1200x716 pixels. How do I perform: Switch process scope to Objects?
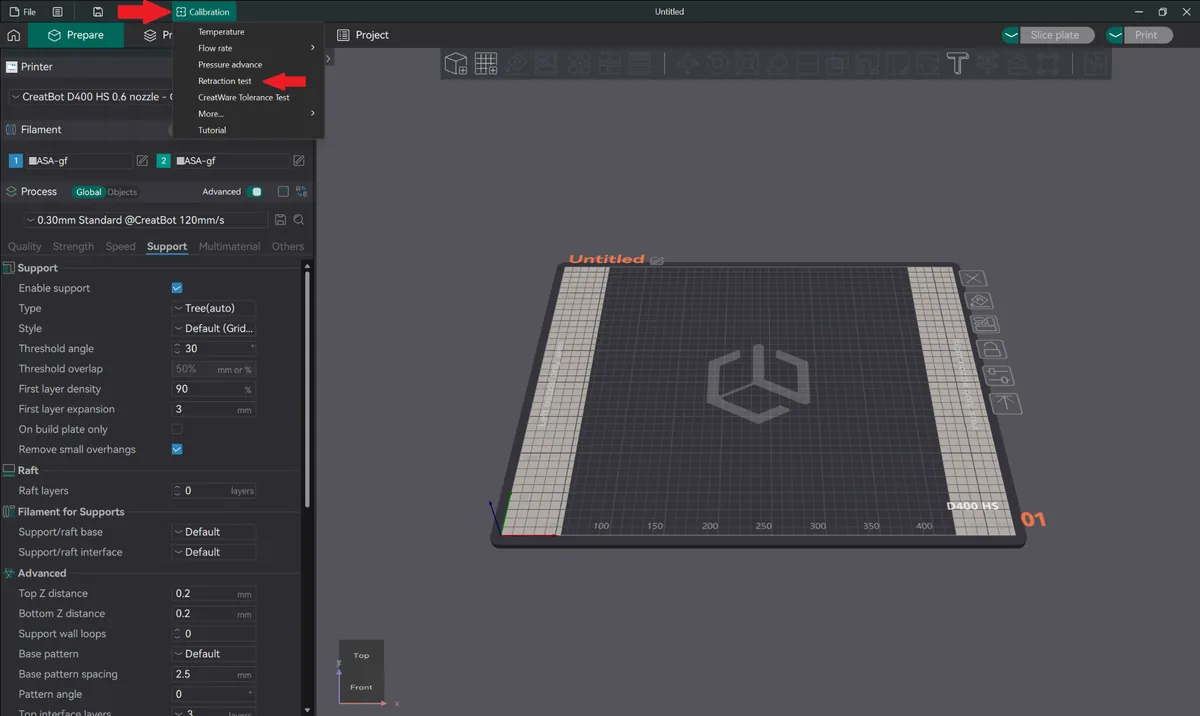(x=122, y=192)
